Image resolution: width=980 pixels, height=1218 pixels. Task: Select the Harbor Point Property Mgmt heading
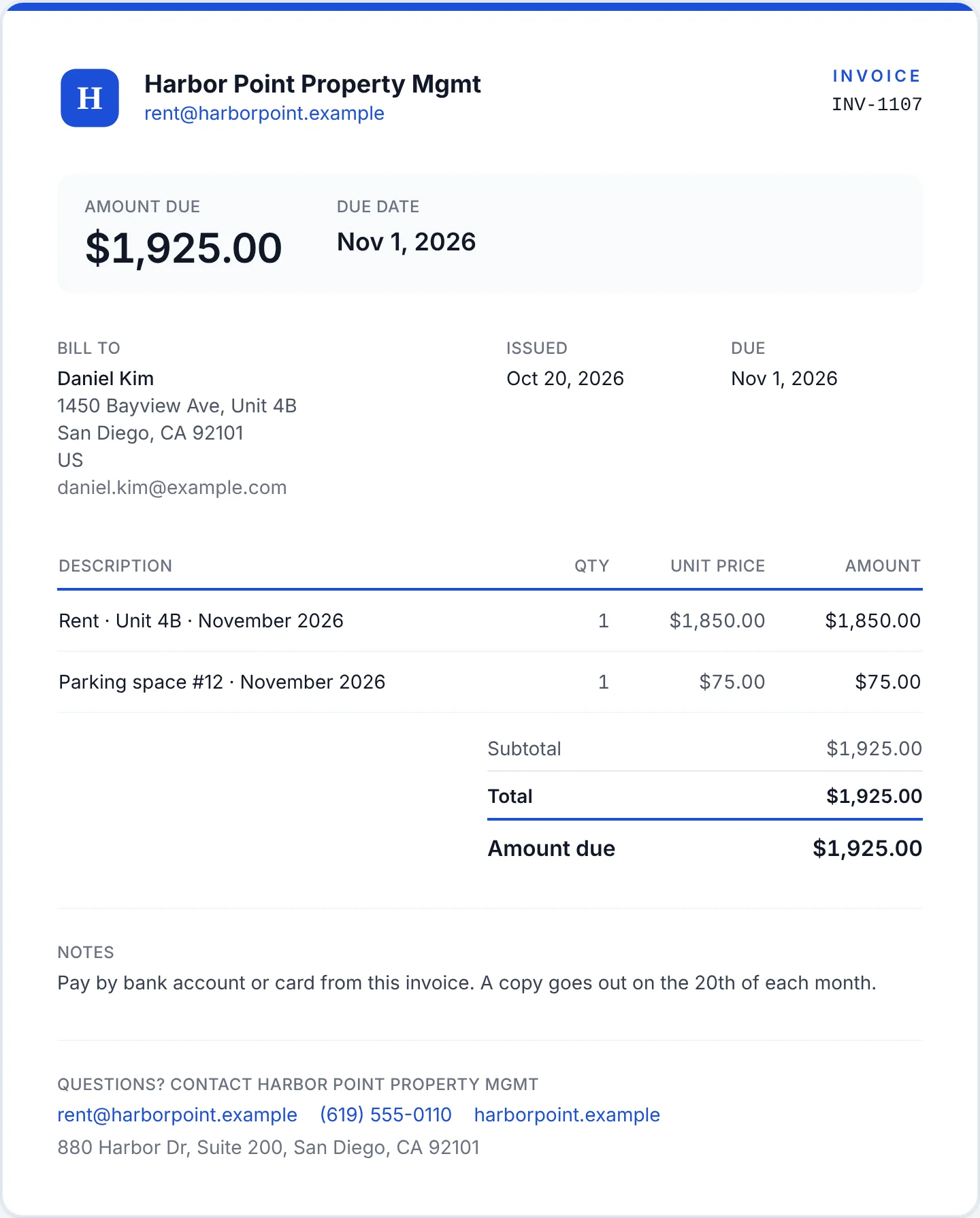pos(312,84)
